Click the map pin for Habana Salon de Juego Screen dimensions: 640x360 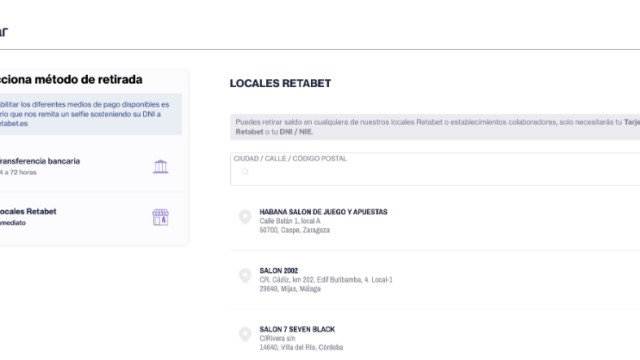245,217
